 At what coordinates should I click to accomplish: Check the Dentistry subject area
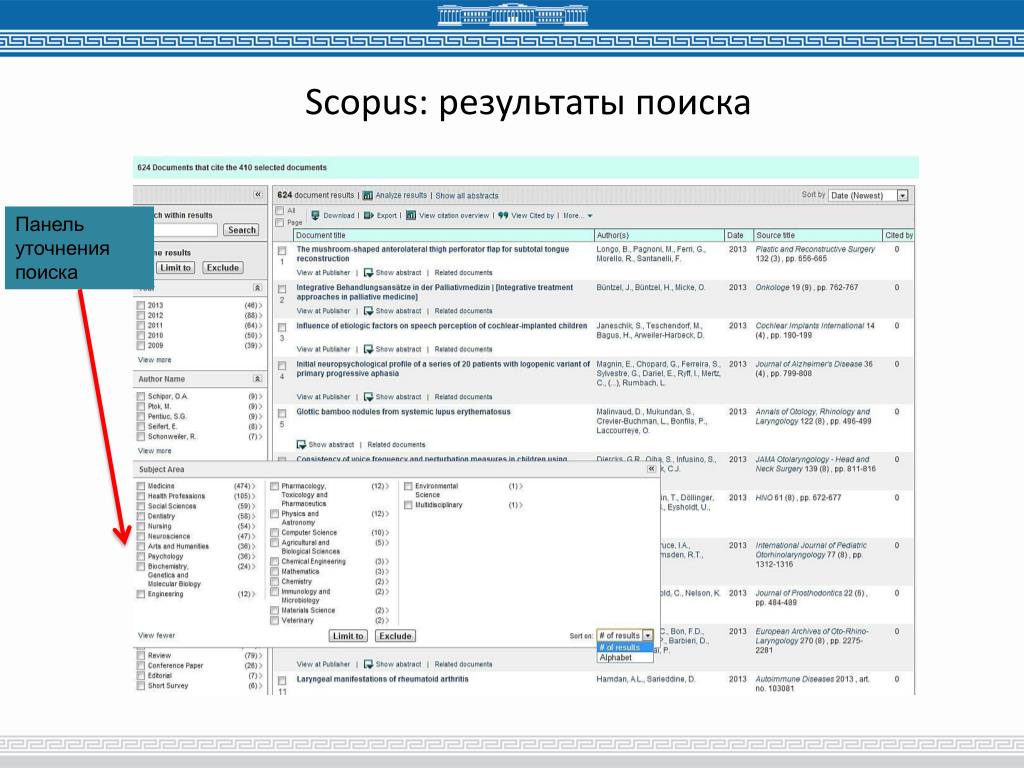(x=140, y=516)
